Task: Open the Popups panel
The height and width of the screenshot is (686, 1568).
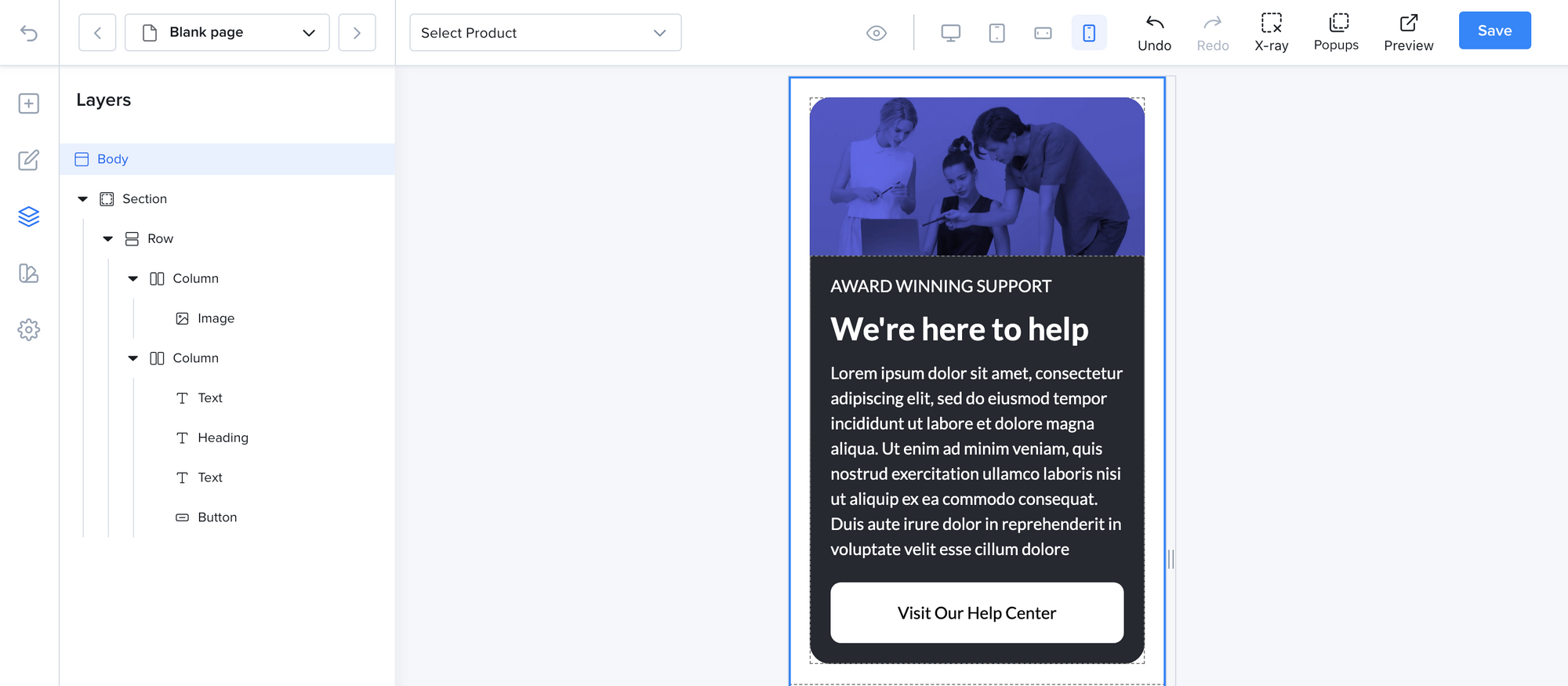Action: pos(1337,33)
